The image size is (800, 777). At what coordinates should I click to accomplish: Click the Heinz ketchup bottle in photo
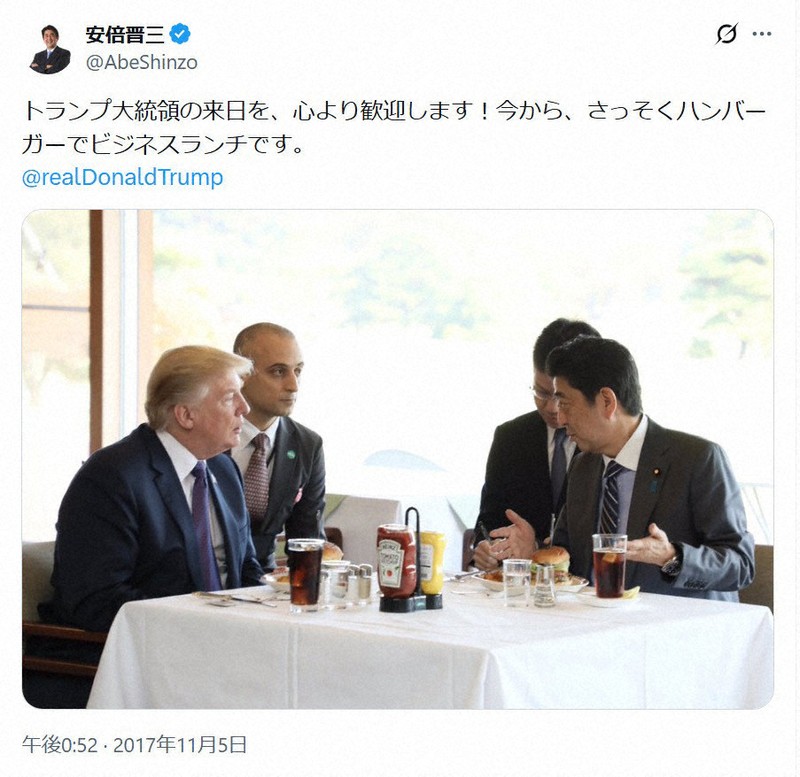tap(396, 561)
